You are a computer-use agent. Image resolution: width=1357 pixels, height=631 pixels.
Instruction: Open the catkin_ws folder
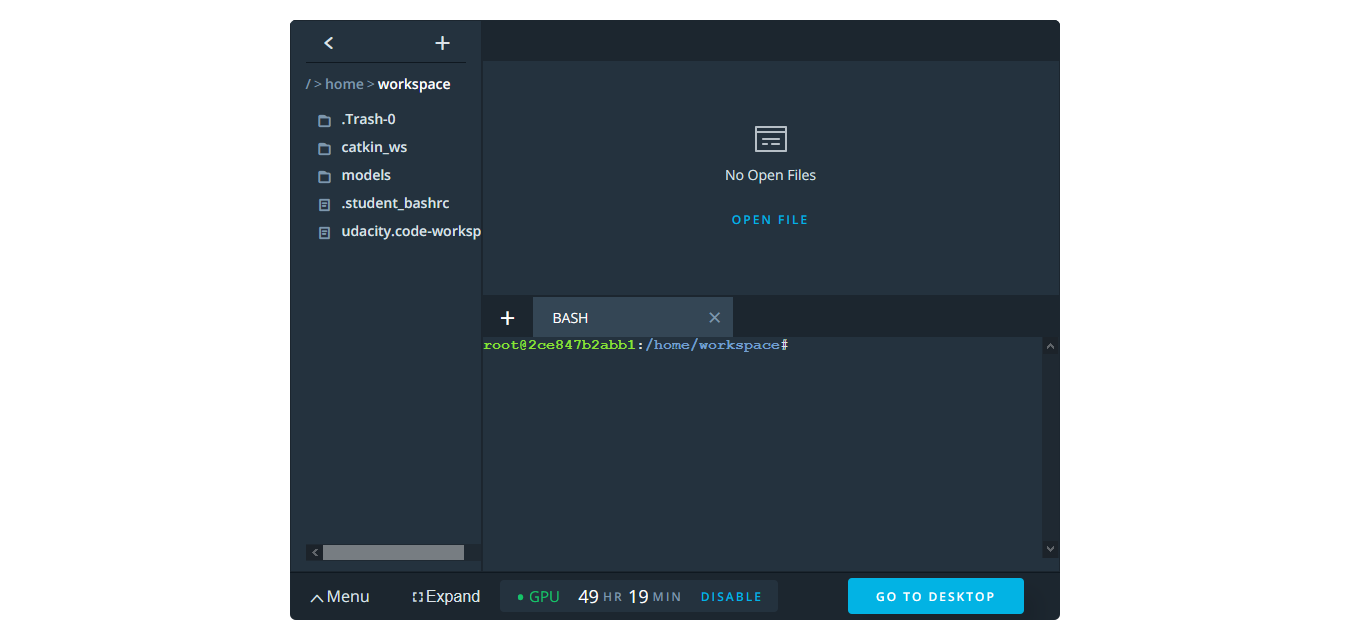374,147
